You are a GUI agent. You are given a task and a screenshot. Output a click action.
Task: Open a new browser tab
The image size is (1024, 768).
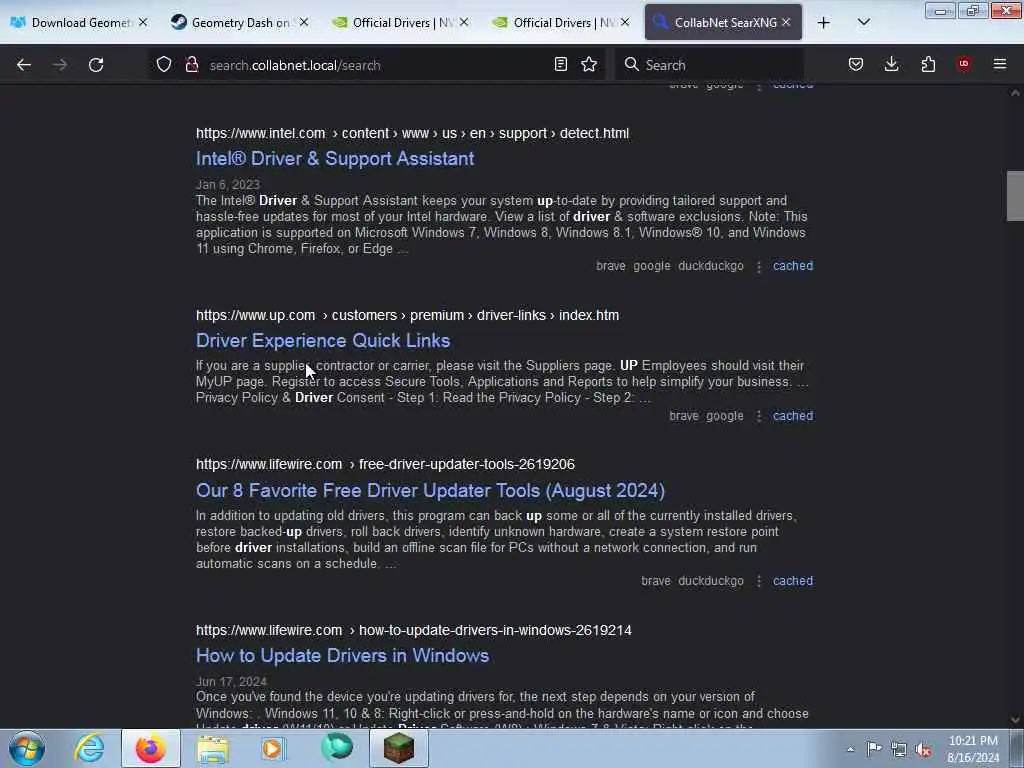tap(824, 23)
